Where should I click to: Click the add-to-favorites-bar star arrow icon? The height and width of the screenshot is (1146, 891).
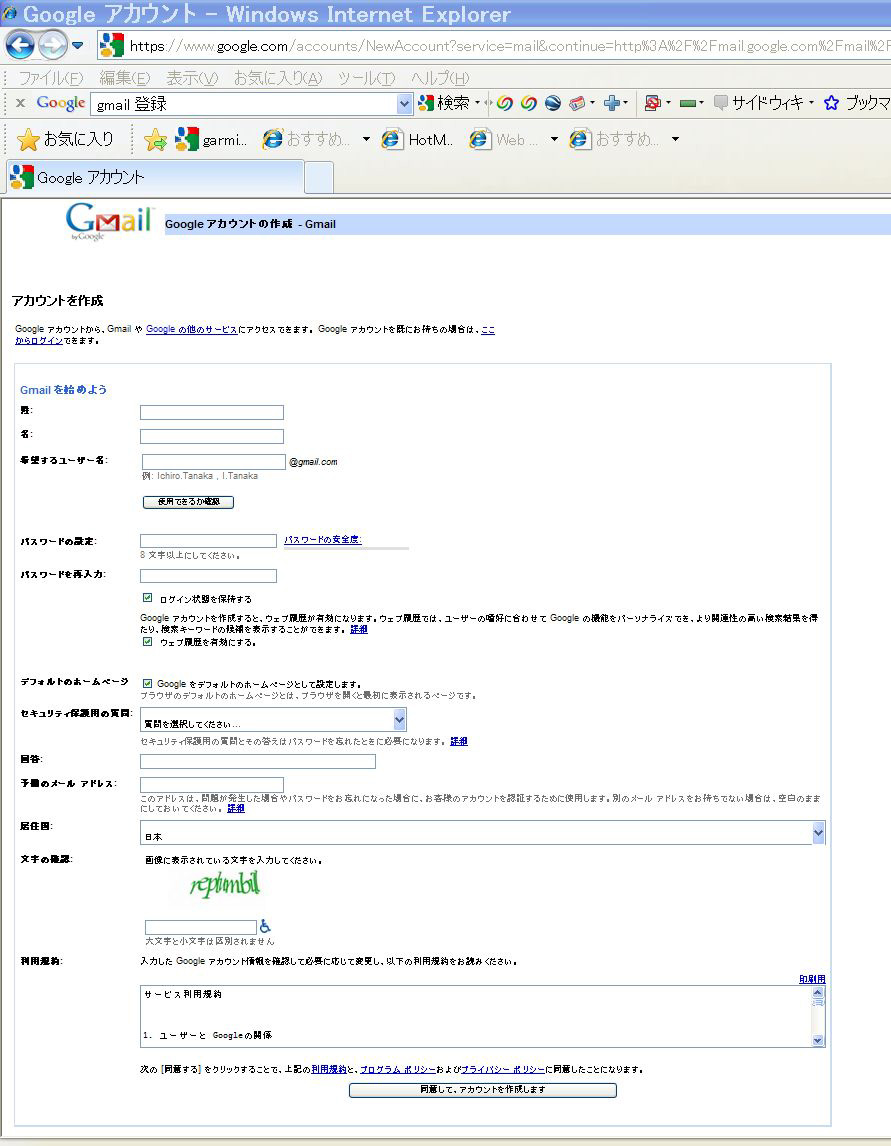tap(155, 139)
